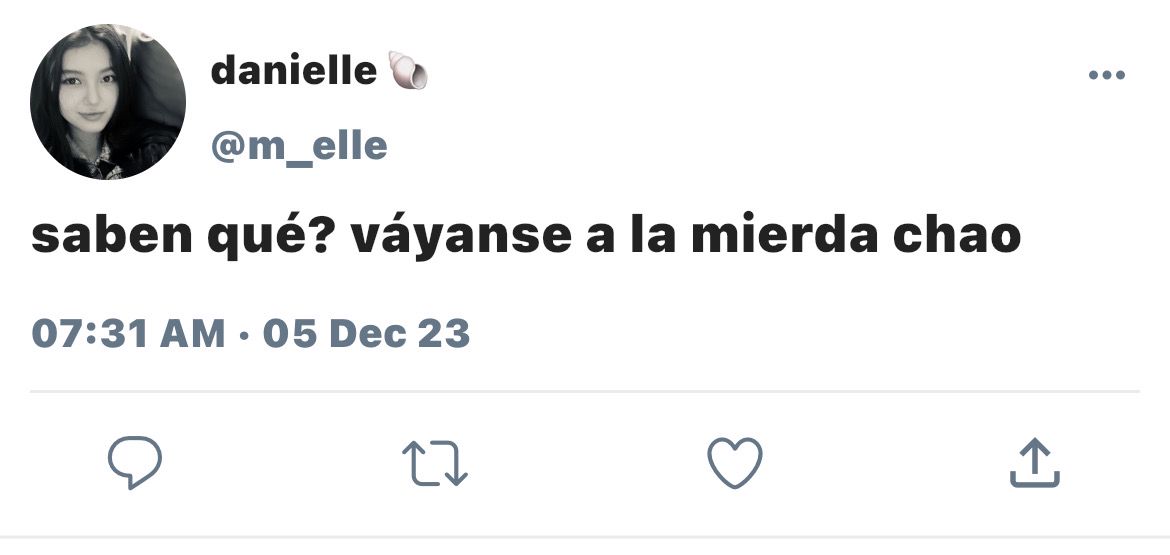Click the dot separator between time and date

point(244,334)
